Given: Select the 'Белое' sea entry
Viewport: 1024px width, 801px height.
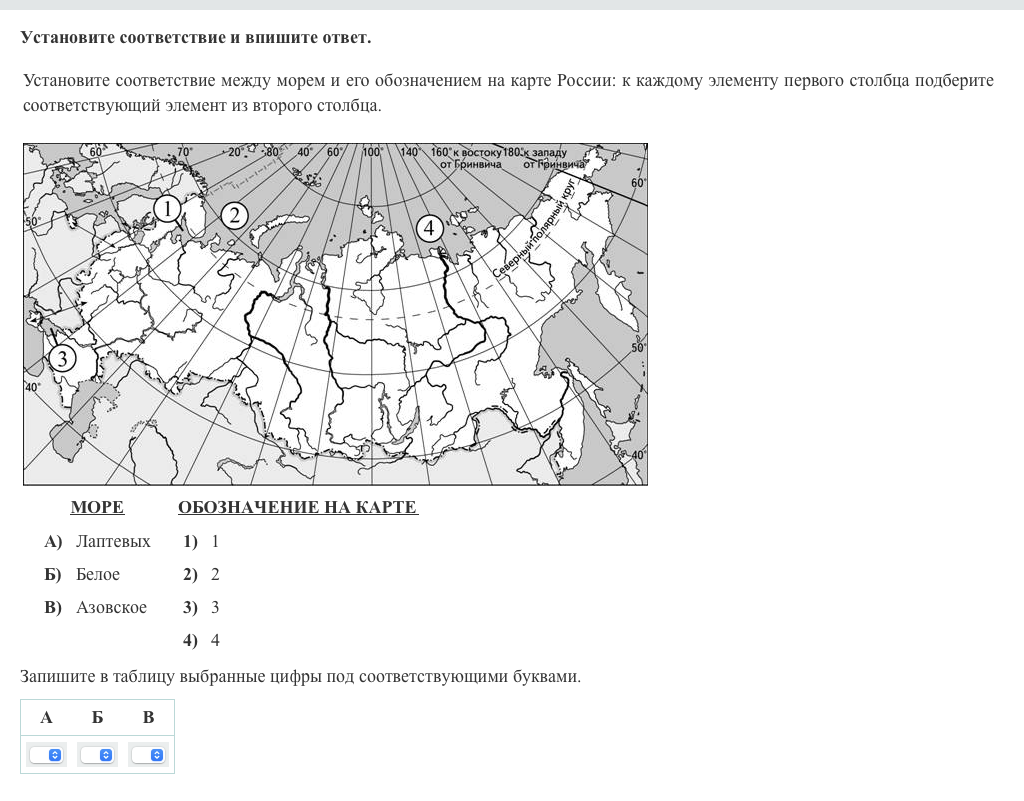Looking at the screenshot, I should pos(98,574).
